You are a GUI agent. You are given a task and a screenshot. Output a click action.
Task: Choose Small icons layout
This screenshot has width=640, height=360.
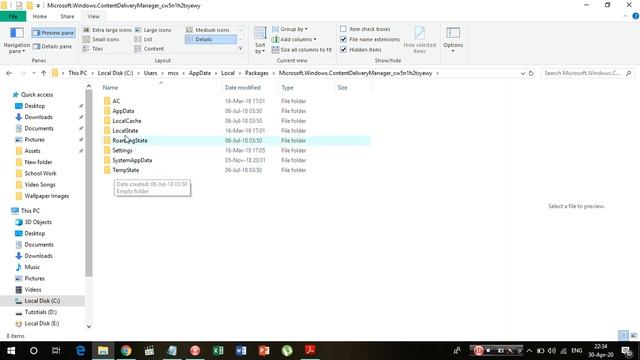[101, 39]
